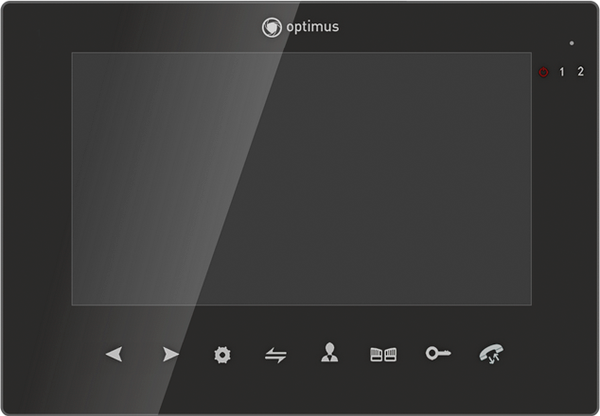
Task: Tap the person monitor view icon
Action: point(329,352)
